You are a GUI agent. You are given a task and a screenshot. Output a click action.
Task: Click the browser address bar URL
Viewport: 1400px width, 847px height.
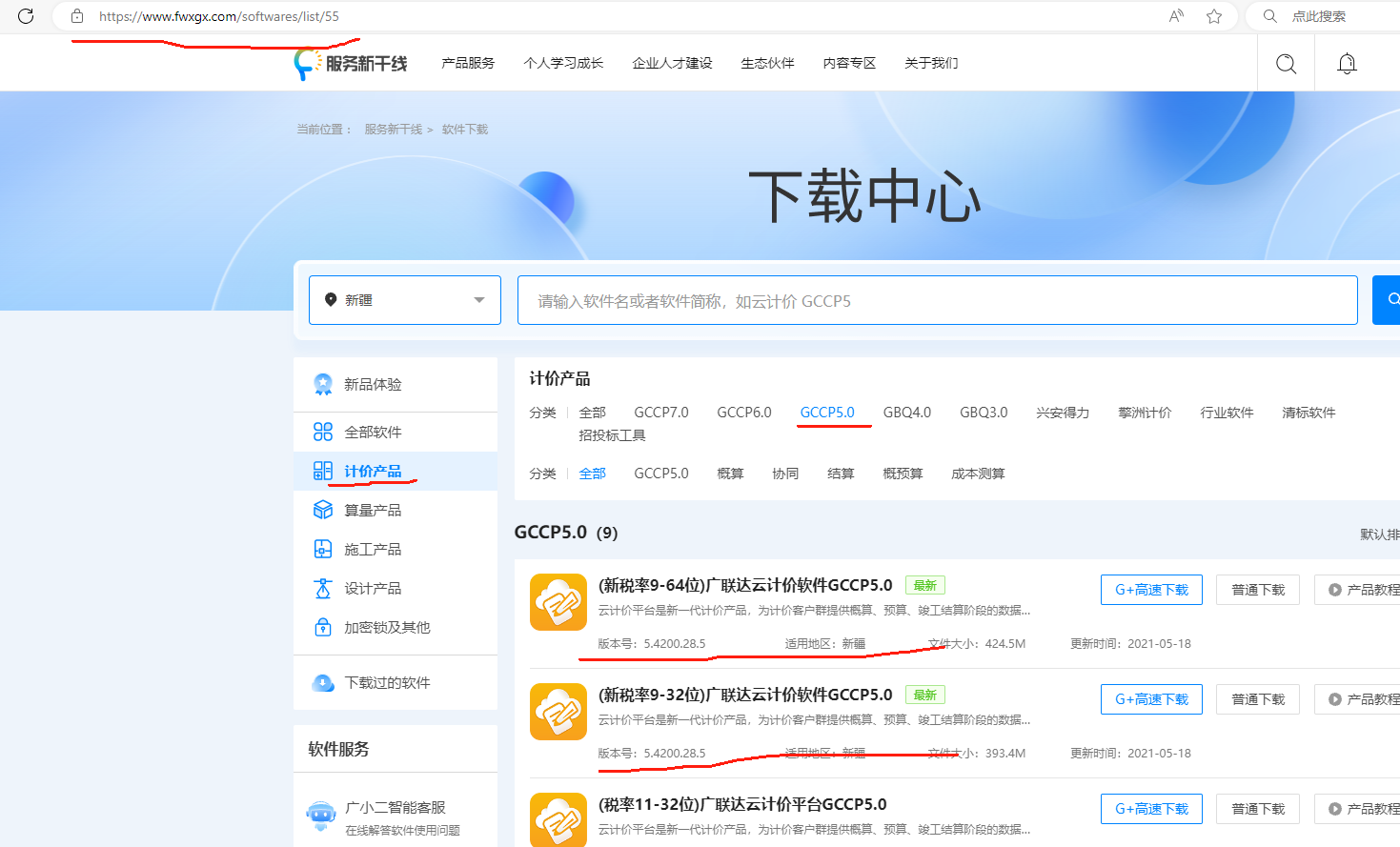[x=219, y=16]
